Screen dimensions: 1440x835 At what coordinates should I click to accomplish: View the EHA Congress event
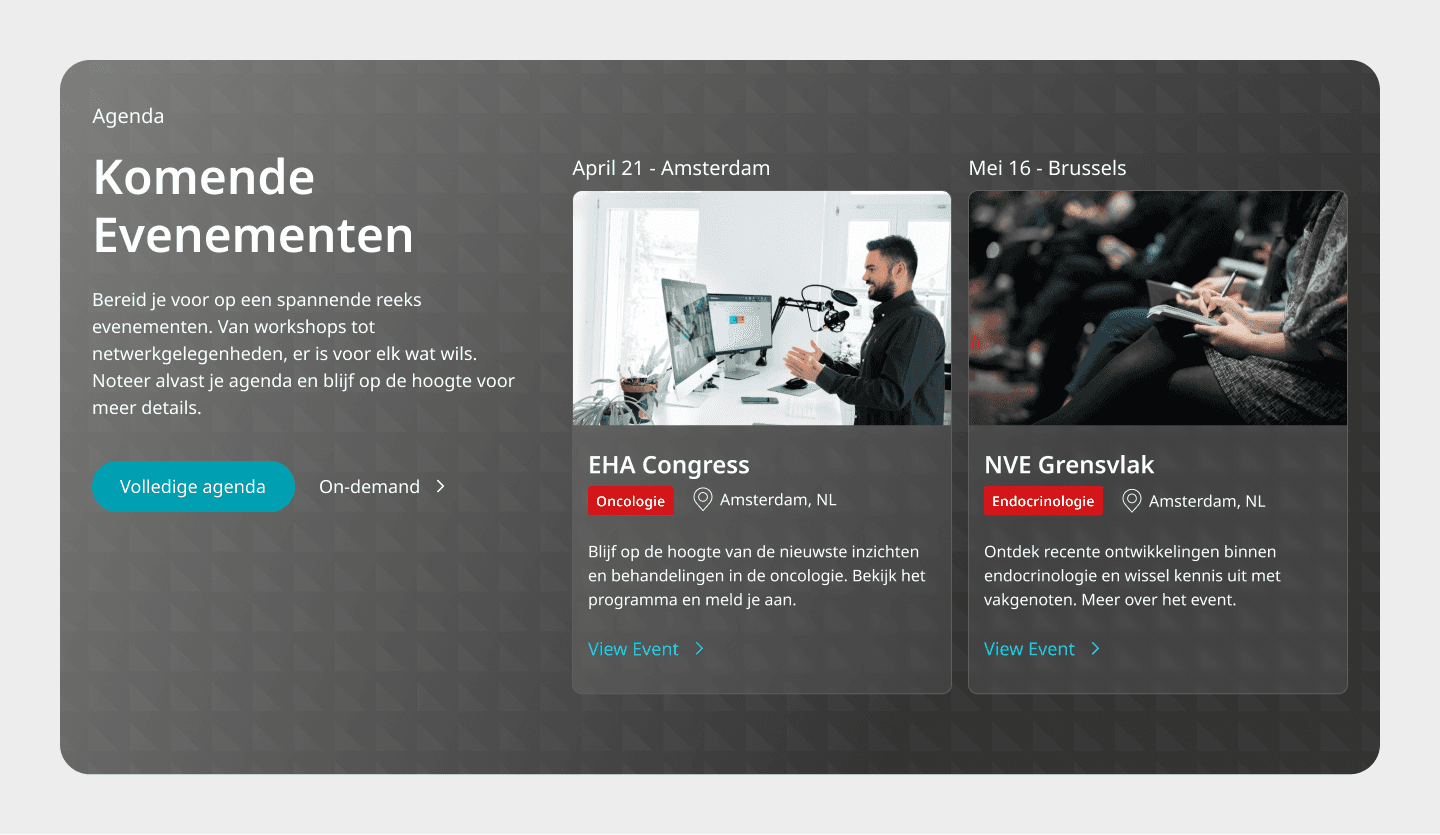tap(634, 648)
